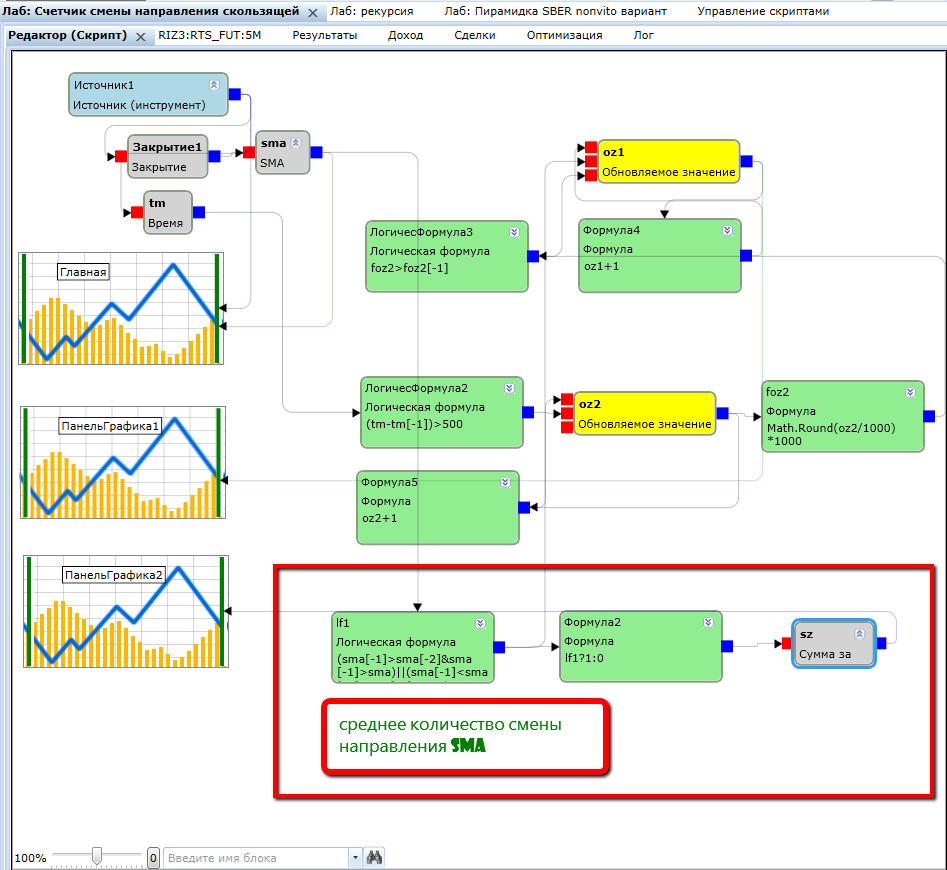
Task: Expand the Формула4 block chevron
Action: click(727, 231)
